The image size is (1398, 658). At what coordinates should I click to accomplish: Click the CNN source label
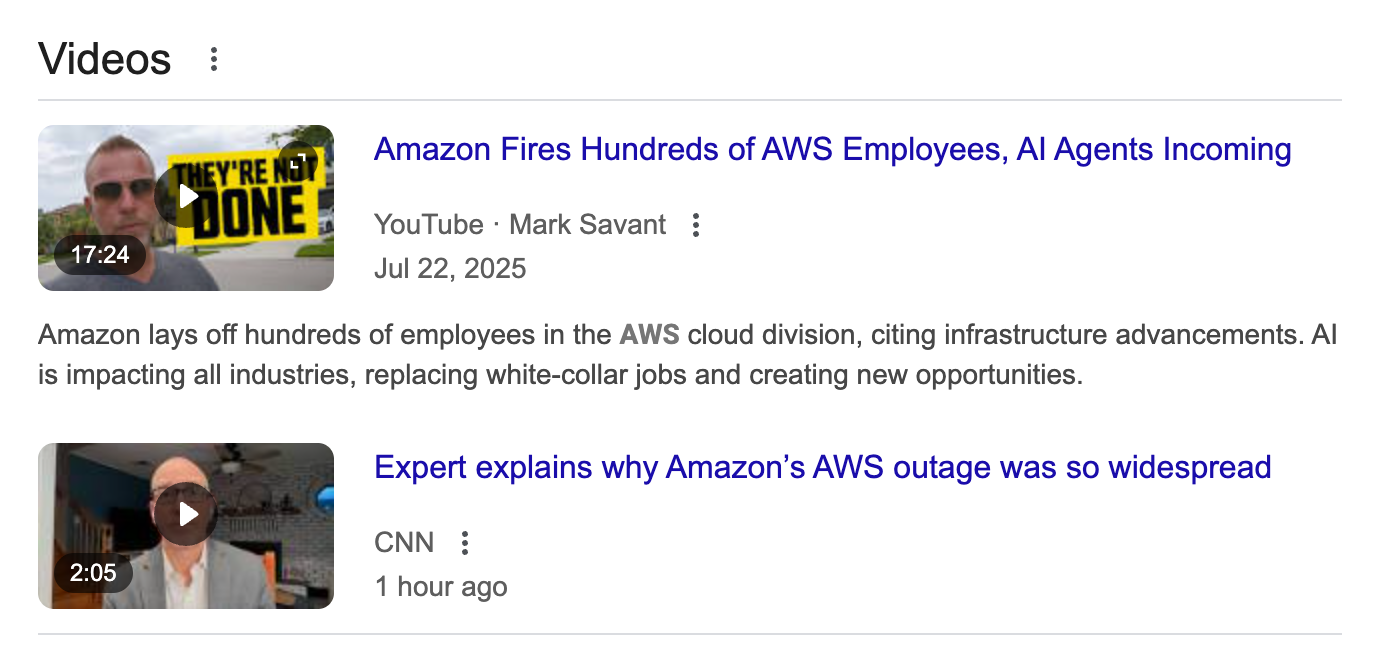[404, 543]
